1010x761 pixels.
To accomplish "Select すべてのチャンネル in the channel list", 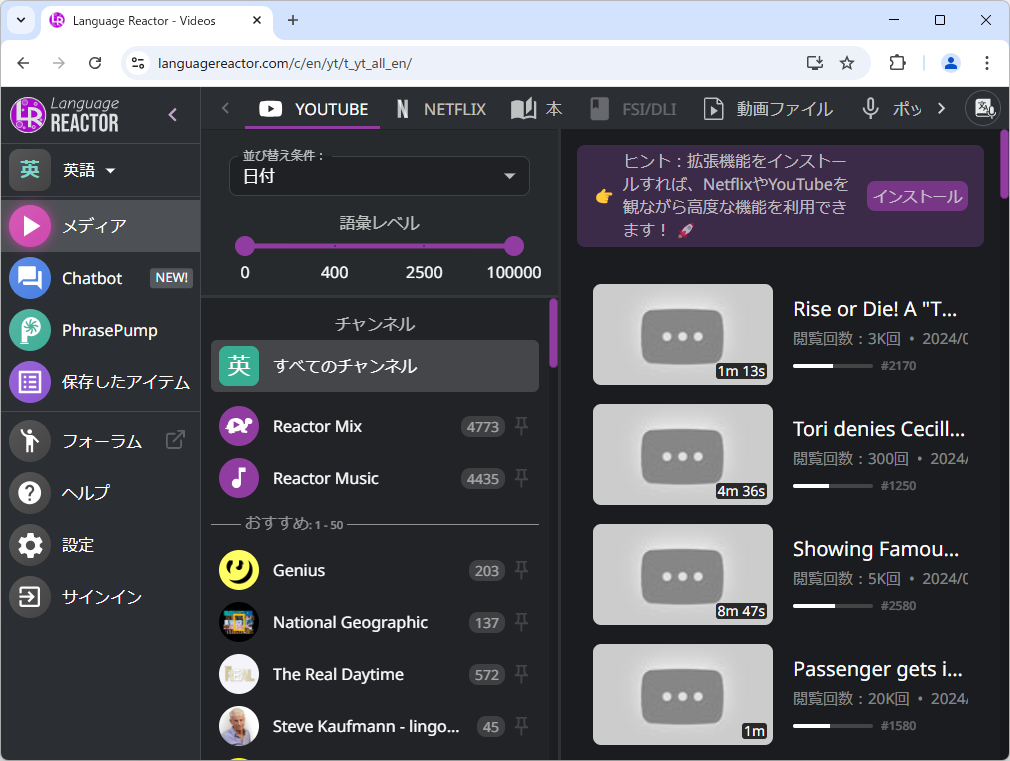I will tap(374, 366).
